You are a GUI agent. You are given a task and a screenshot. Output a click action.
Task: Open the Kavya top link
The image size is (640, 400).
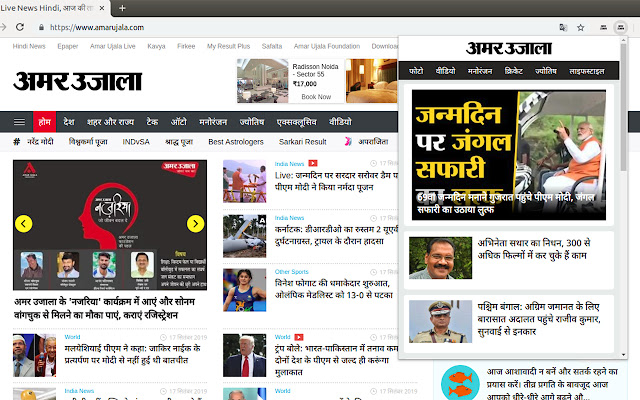156,46
